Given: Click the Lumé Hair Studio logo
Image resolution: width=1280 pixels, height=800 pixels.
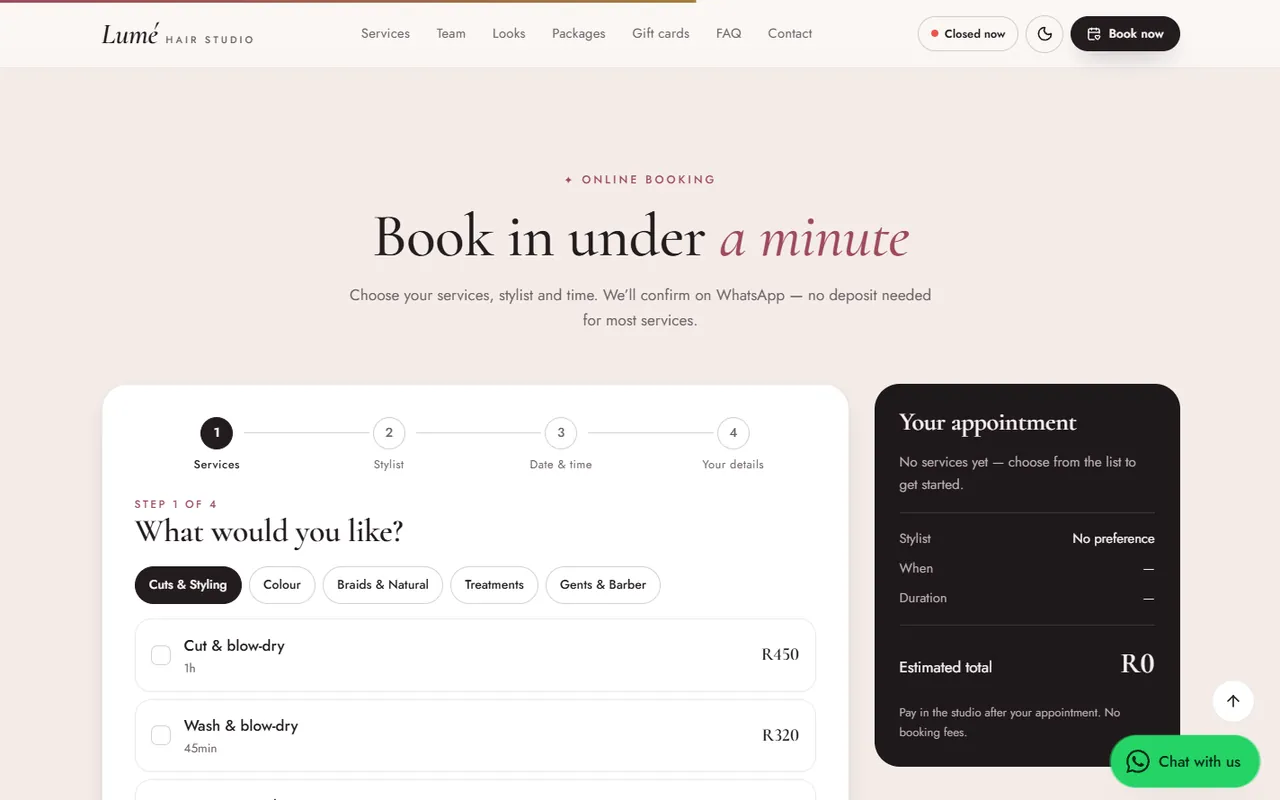Looking at the screenshot, I should (x=177, y=34).
